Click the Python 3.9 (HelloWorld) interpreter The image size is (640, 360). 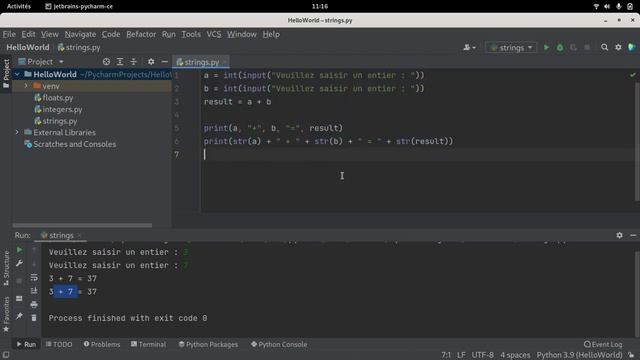click(579, 355)
